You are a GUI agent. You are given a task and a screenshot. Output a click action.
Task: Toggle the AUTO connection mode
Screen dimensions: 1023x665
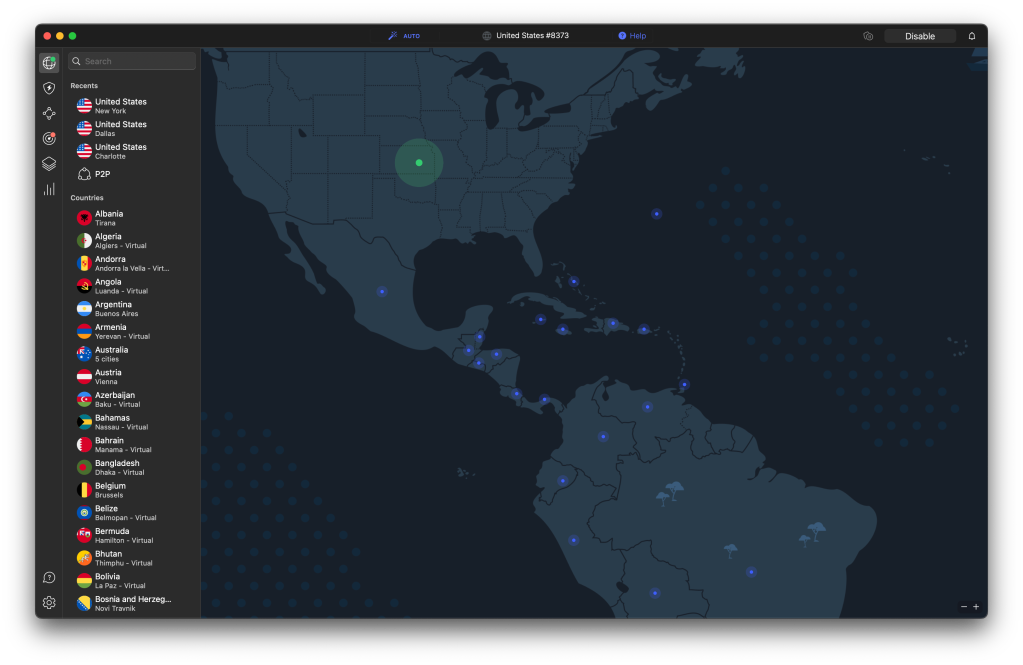pyautogui.click(x=405, y=36)
